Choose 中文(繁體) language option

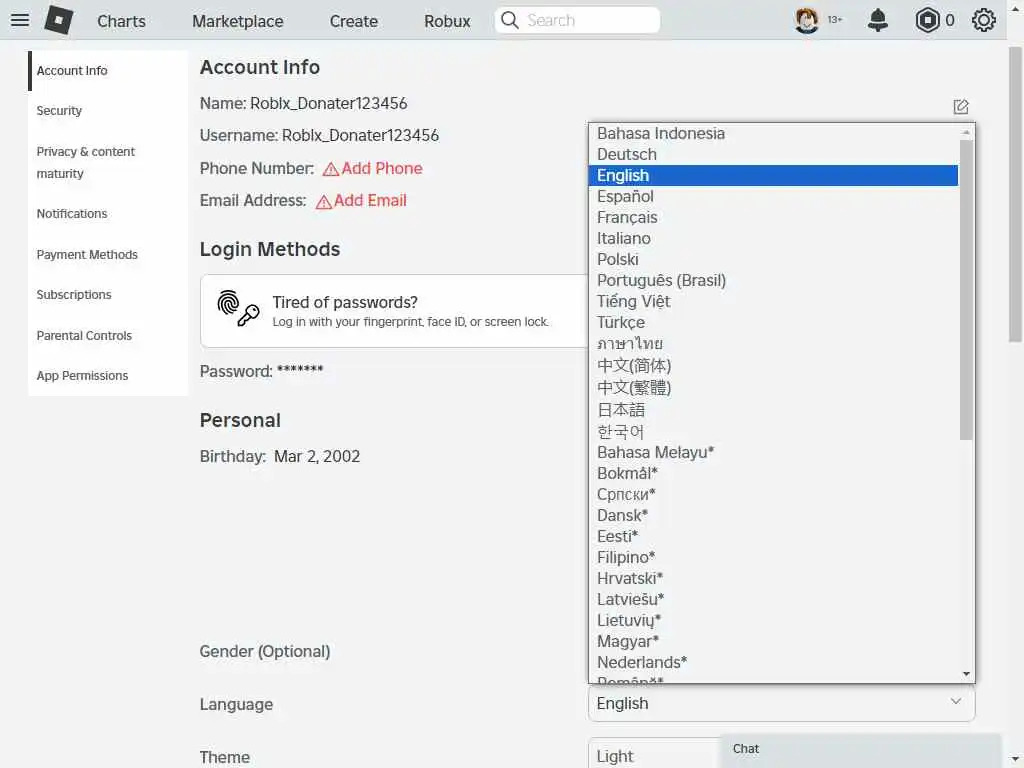click(773, 387)
